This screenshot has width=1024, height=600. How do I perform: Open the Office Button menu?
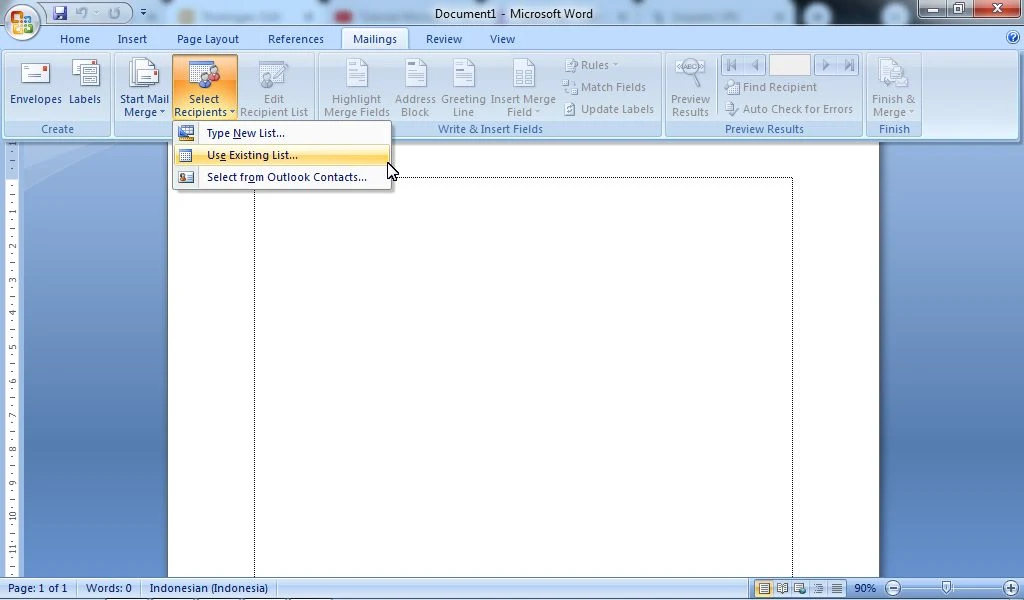click(21, 21)
